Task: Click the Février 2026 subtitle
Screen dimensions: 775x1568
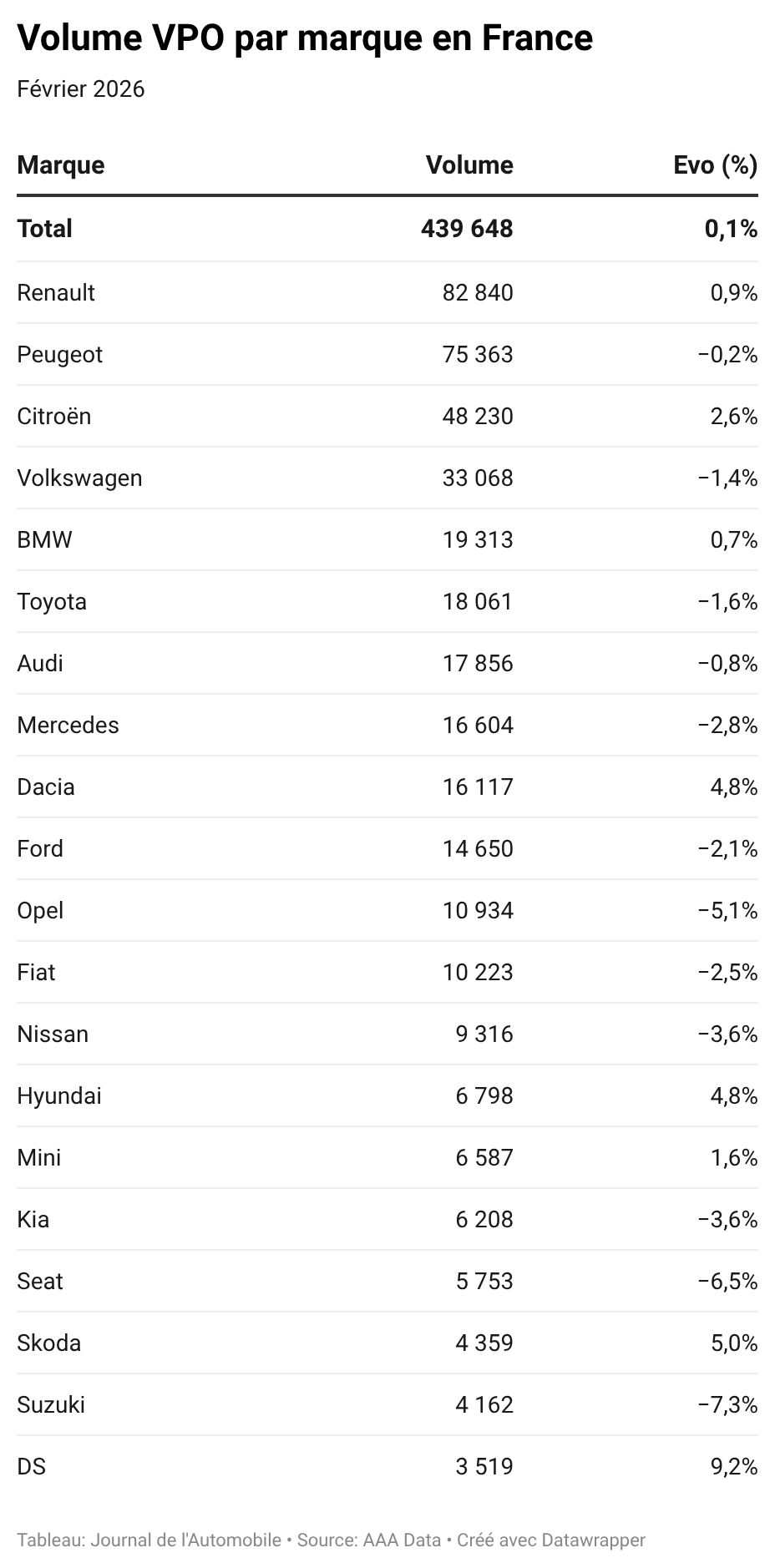Action: tap(81, 89)
